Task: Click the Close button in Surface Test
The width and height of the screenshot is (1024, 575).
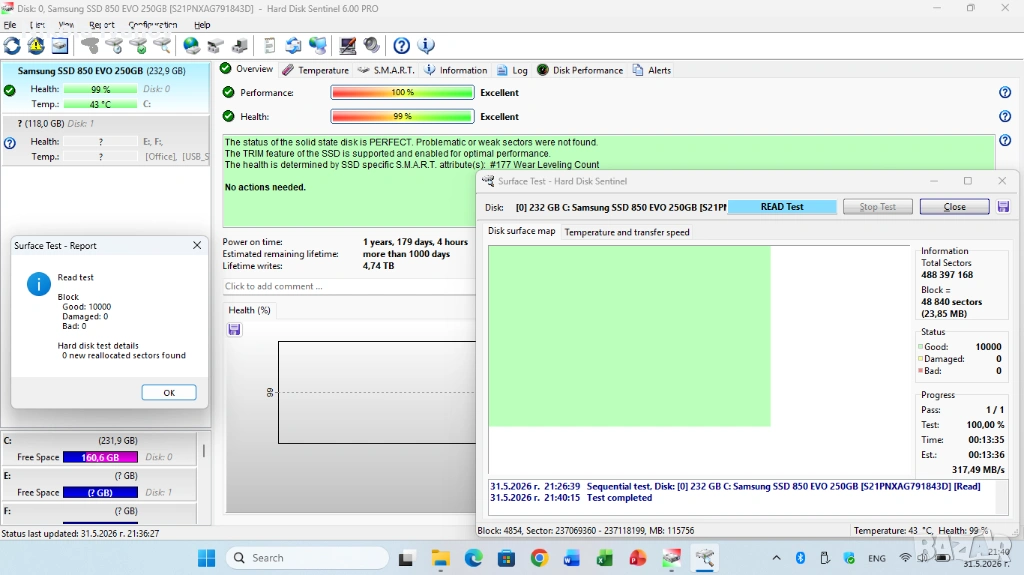Action: pos(954,207)
